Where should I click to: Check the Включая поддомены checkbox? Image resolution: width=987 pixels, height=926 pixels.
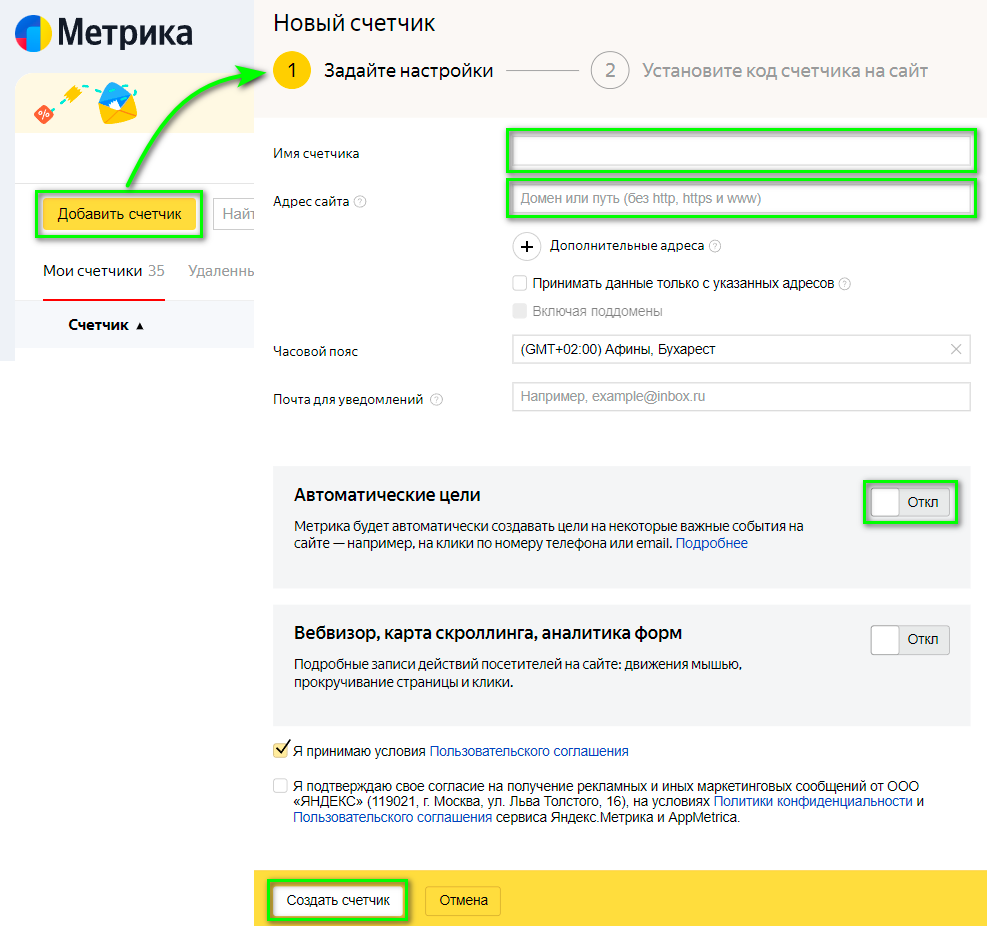519,311
